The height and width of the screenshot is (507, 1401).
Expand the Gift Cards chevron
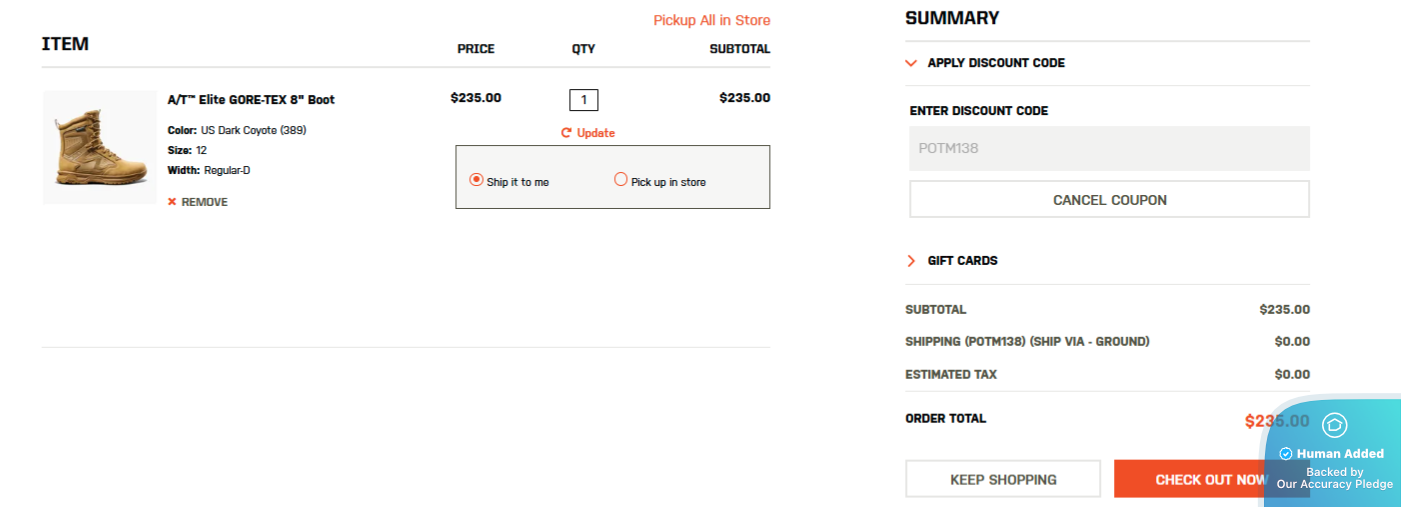[911, 261]
